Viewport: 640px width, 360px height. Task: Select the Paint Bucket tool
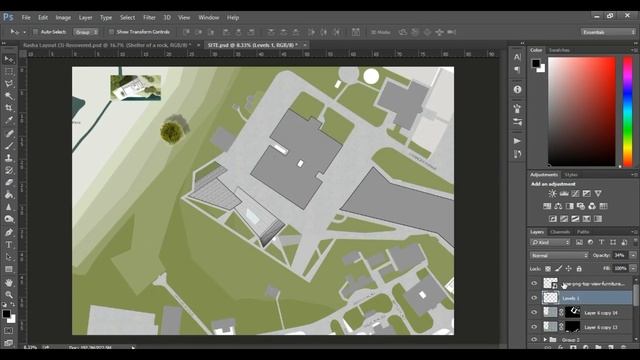[x=9, y=195]
